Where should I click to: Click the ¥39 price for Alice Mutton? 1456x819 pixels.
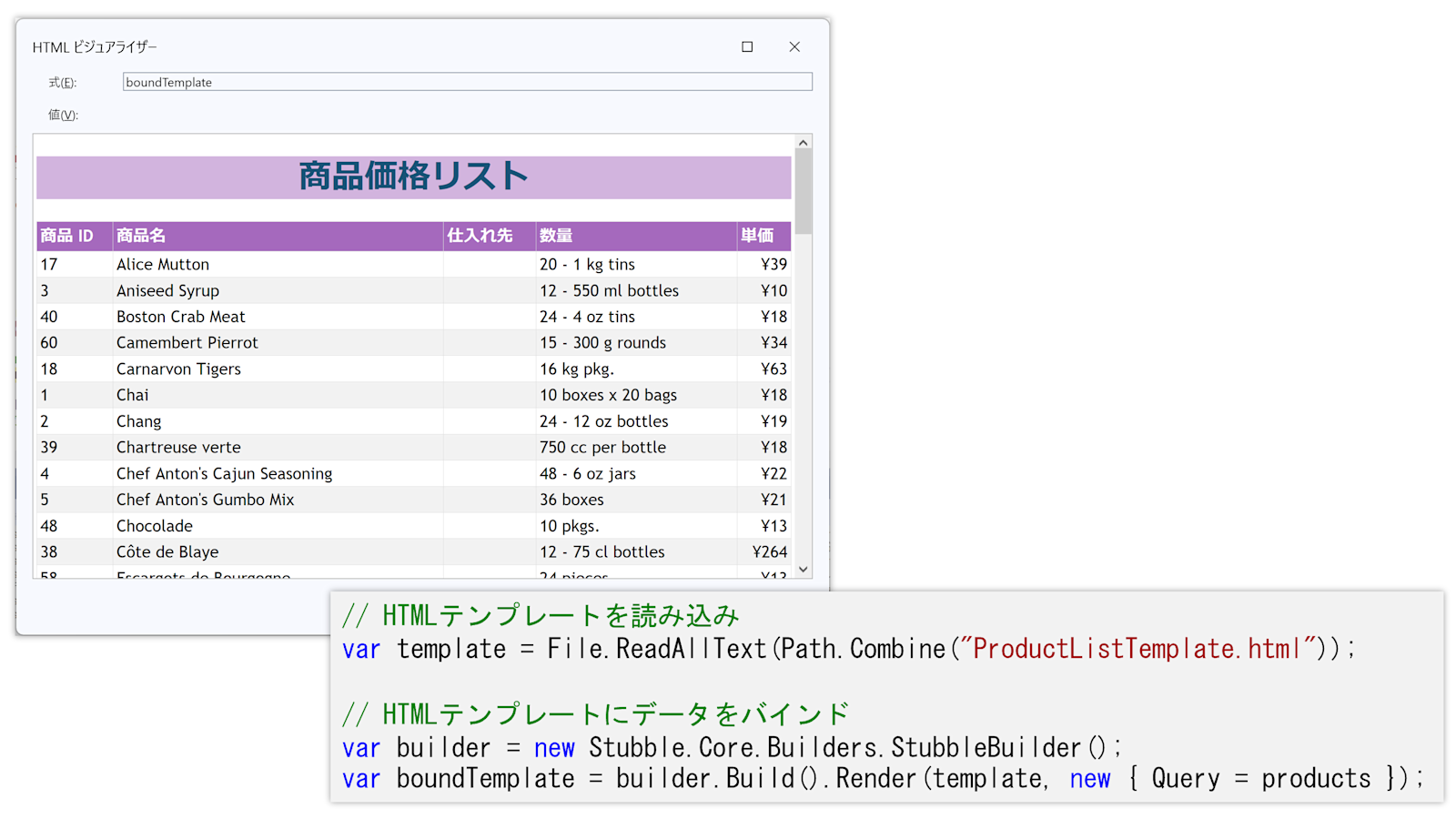(x=774, y=264)
